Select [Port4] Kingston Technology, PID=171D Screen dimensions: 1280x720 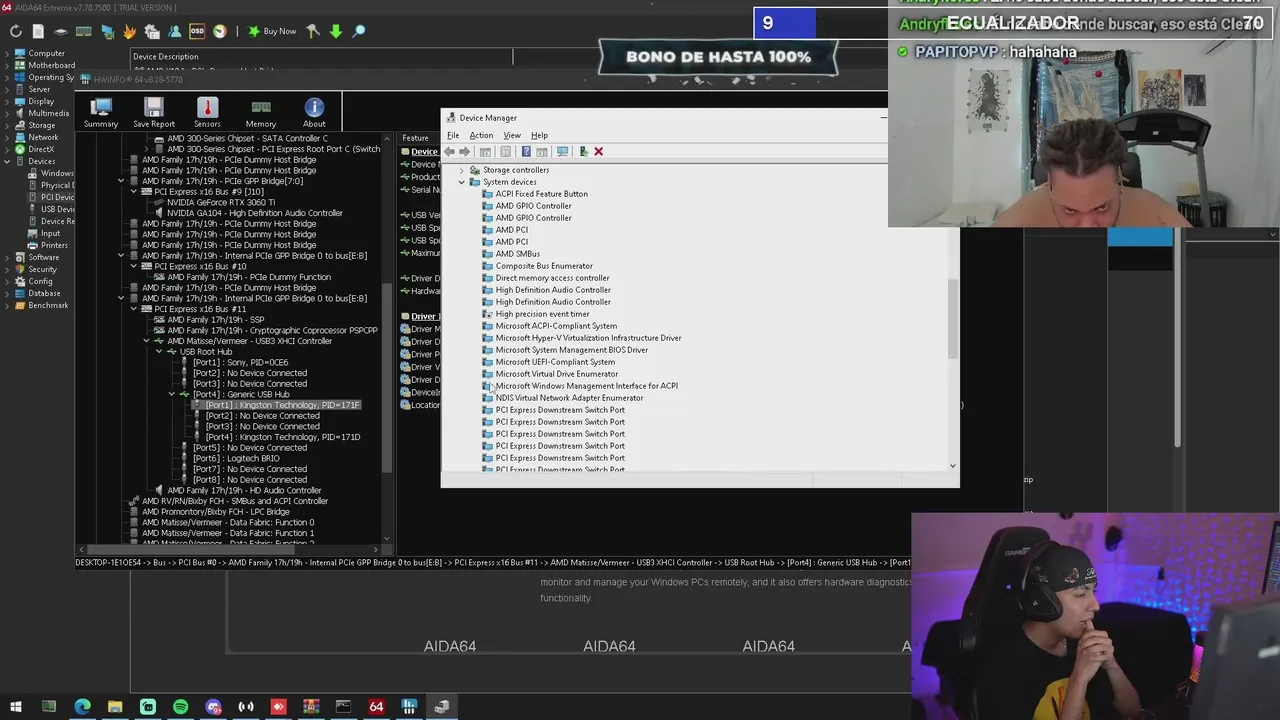[x=283, y=437]
